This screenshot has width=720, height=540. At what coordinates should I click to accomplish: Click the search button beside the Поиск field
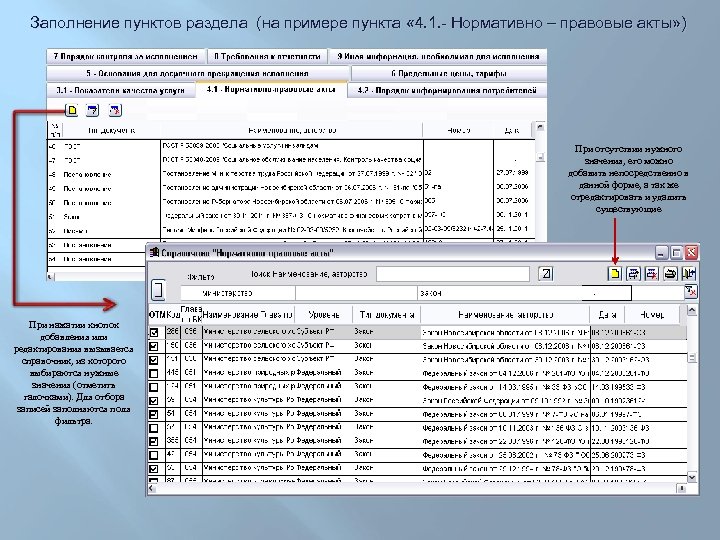[546, 274]
